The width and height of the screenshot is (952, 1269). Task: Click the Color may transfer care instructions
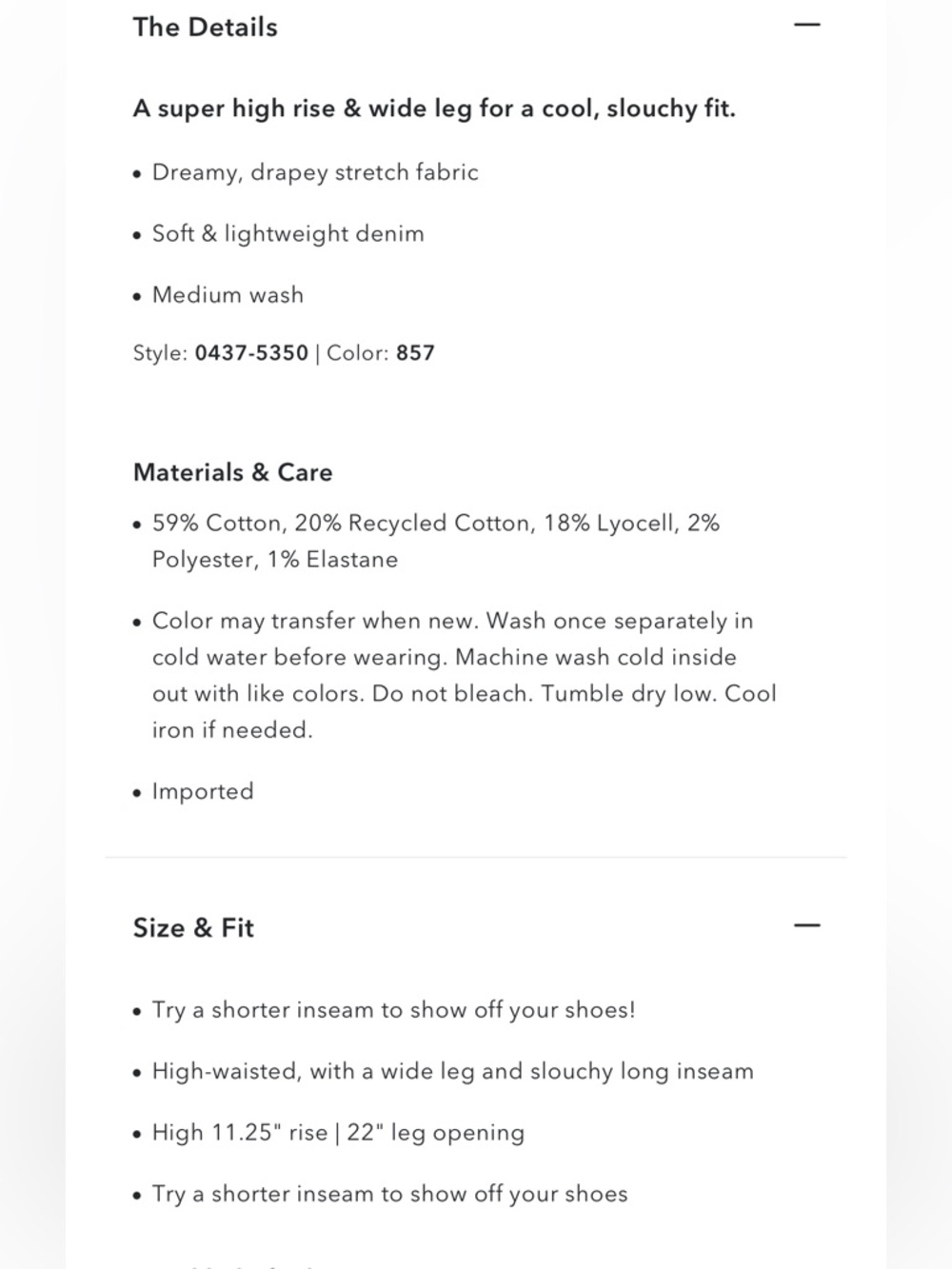[465, 676]
